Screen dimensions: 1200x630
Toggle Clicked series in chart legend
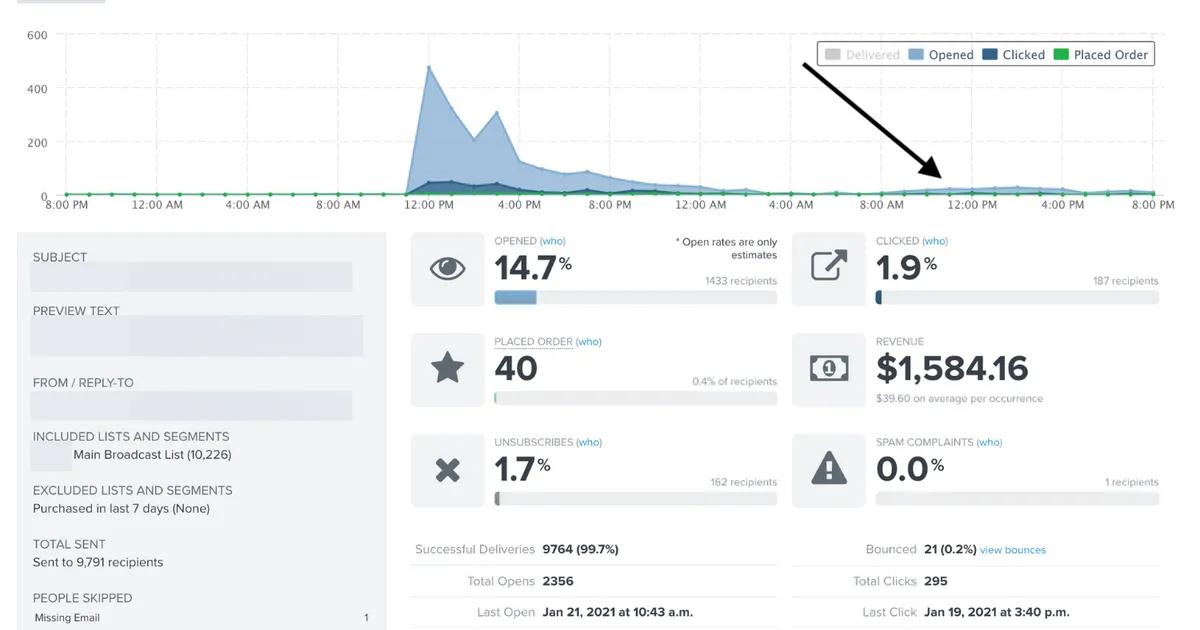pos(1013,55)
